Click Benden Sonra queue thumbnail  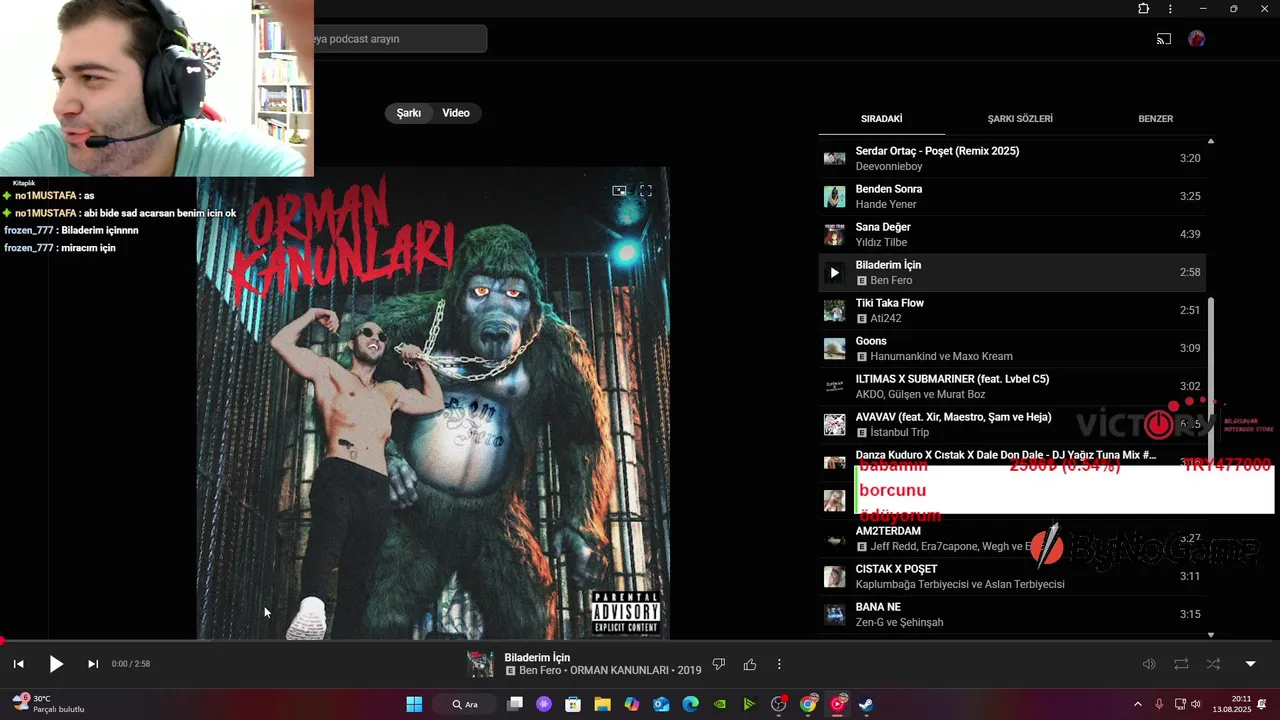(834, 196)
